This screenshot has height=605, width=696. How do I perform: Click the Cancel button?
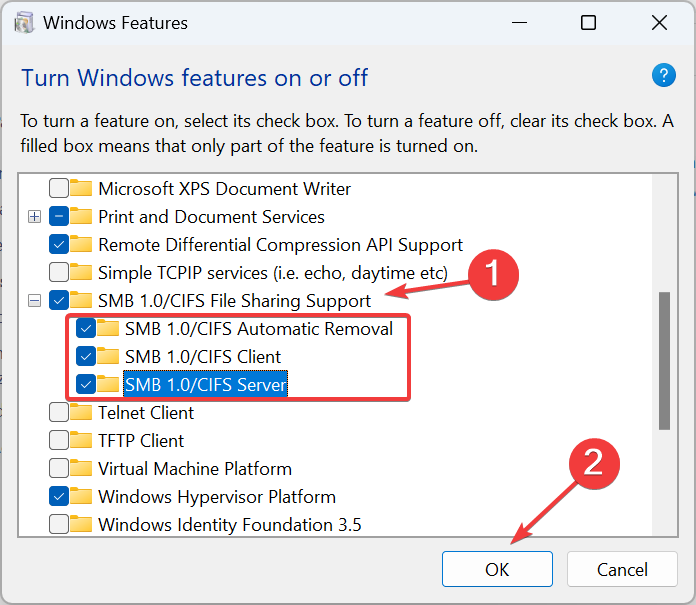622,569
